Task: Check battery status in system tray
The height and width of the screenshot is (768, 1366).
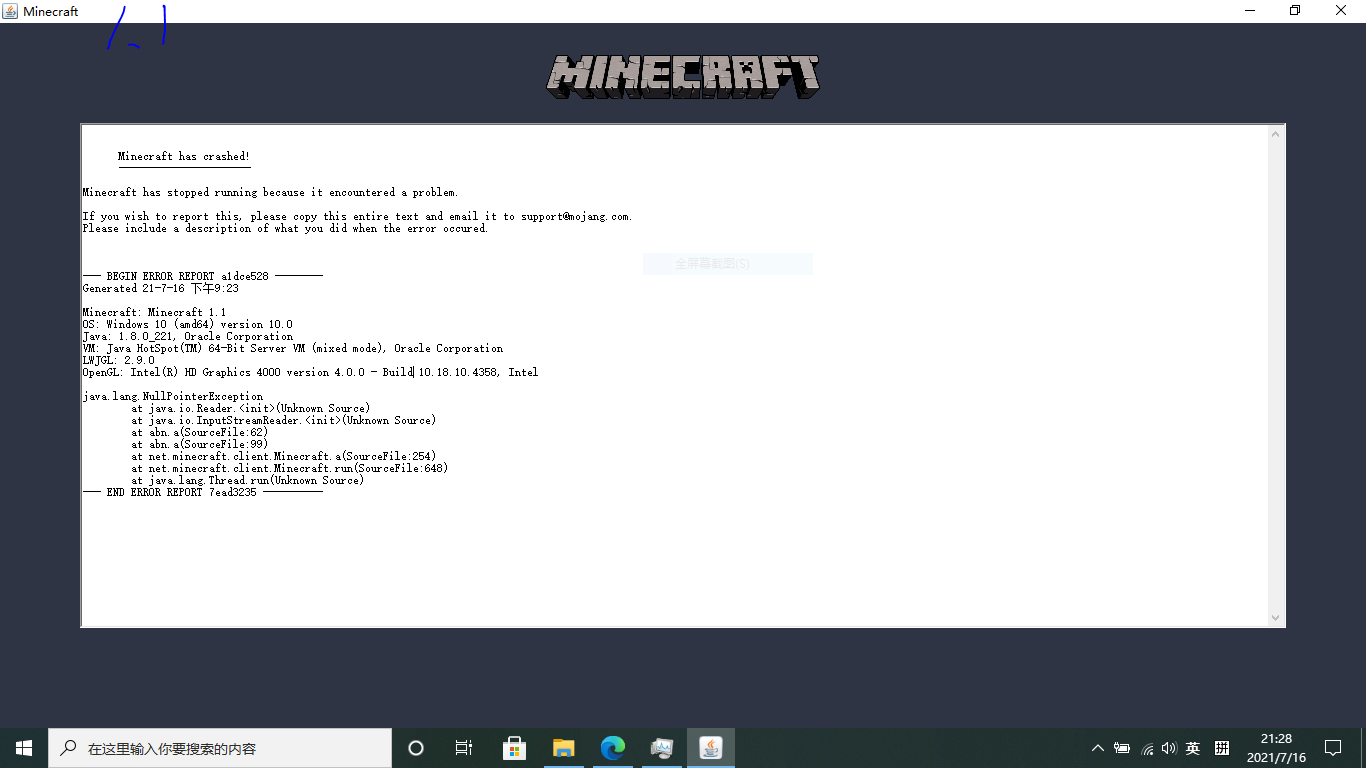Action: [1124, 747]
